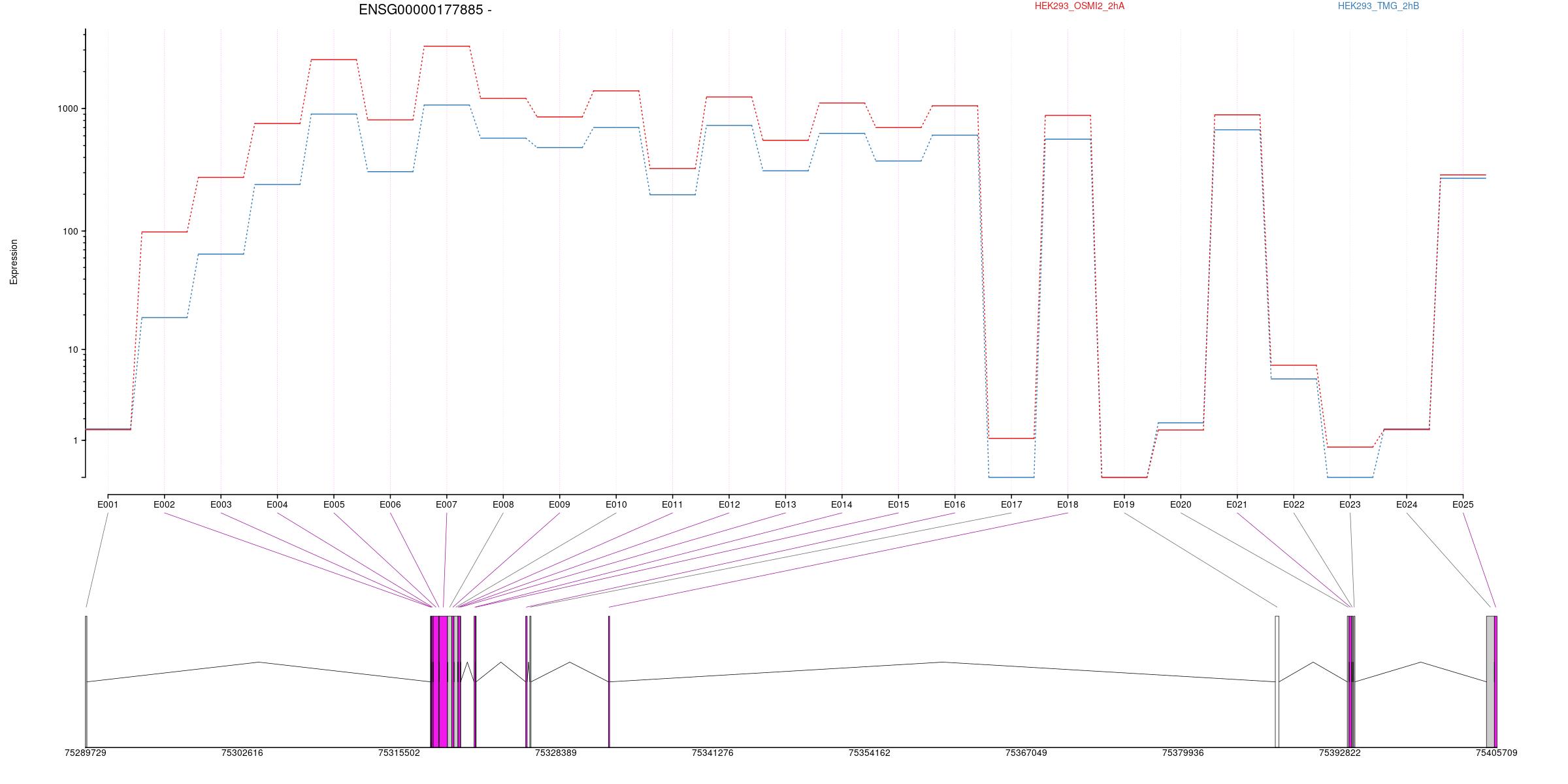Image resolution: width=1568 pixels, height=784 pixels.
Task: Click genomic coordinate 75341276
Action: (x=713, y=753)
